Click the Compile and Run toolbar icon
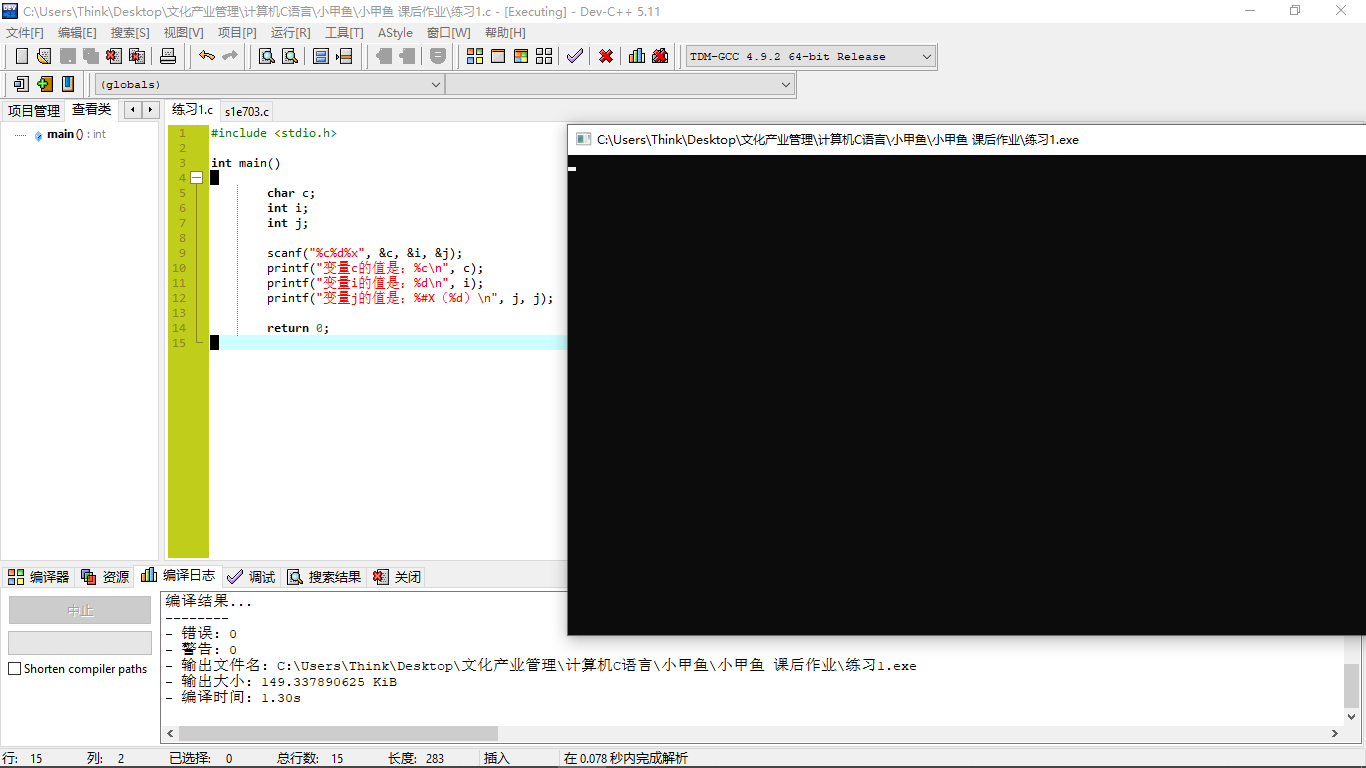The width and height of the screenshot is (1366, 768). 521,56
